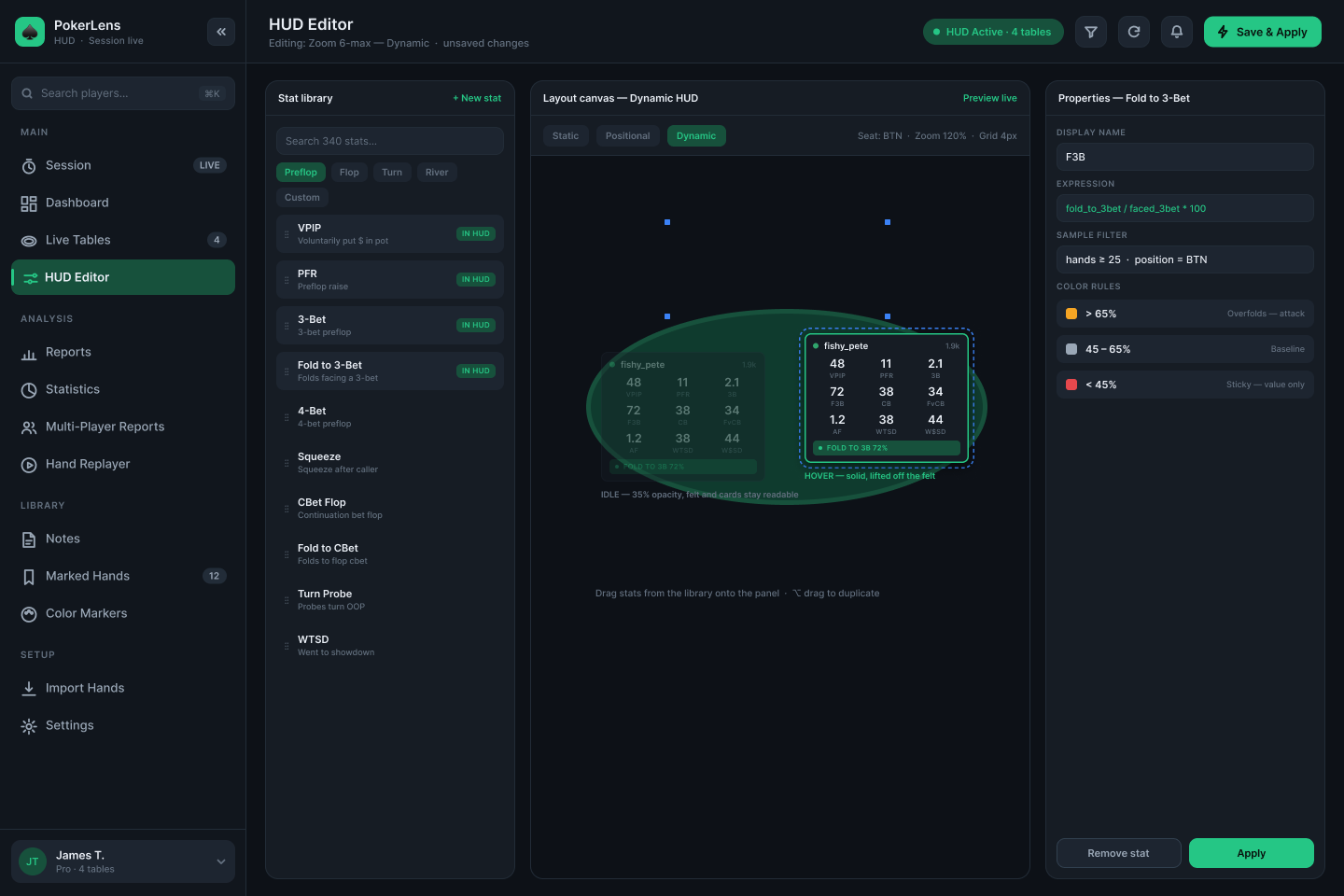
Task: Open notifications bell icon
Action: point(1177,32)
